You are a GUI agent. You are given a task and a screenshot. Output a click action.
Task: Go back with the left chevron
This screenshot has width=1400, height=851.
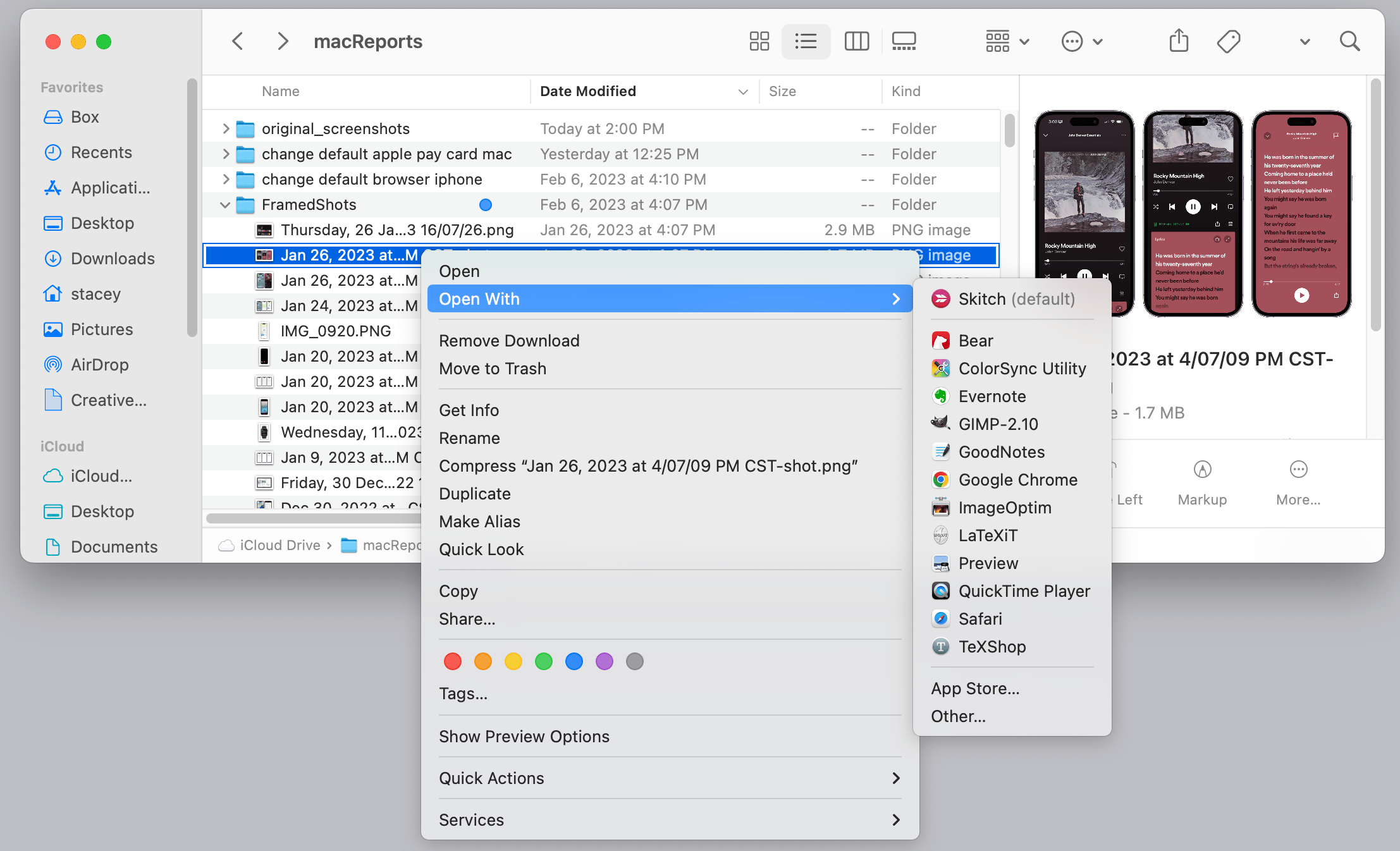[238, 42]
